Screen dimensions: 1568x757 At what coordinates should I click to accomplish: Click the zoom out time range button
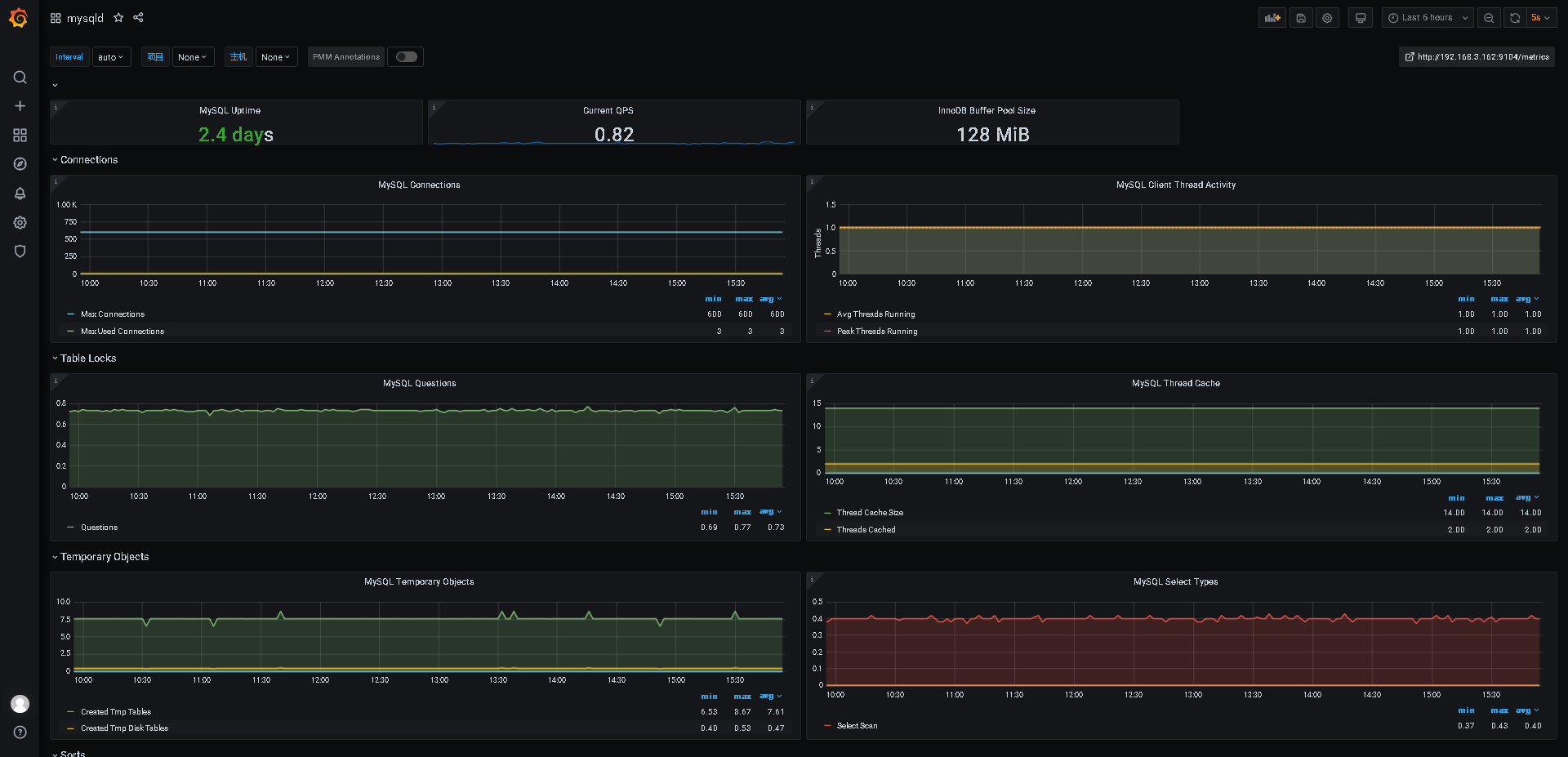(1489, 18)
